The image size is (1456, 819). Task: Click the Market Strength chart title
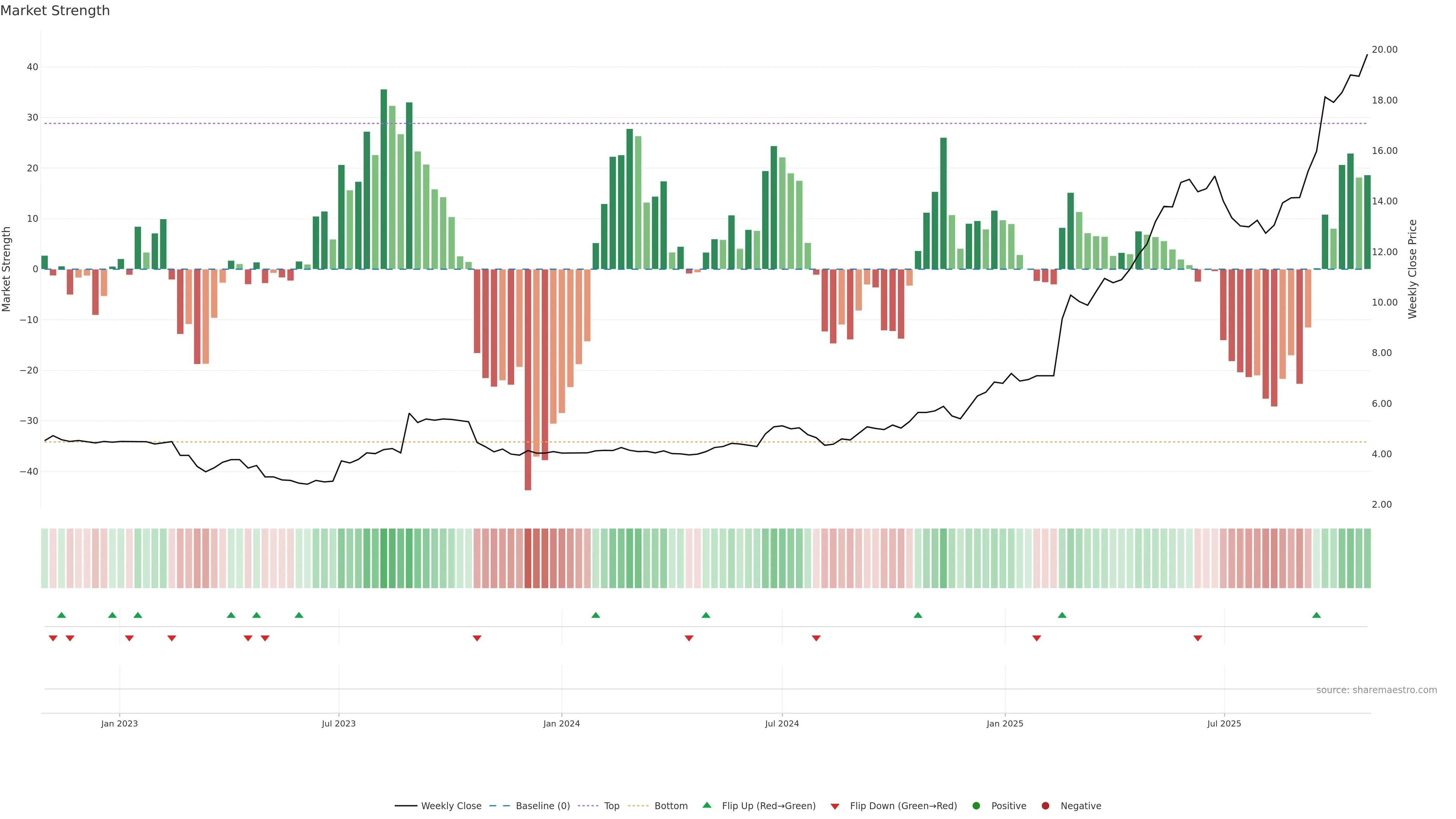tap(55, 10)
